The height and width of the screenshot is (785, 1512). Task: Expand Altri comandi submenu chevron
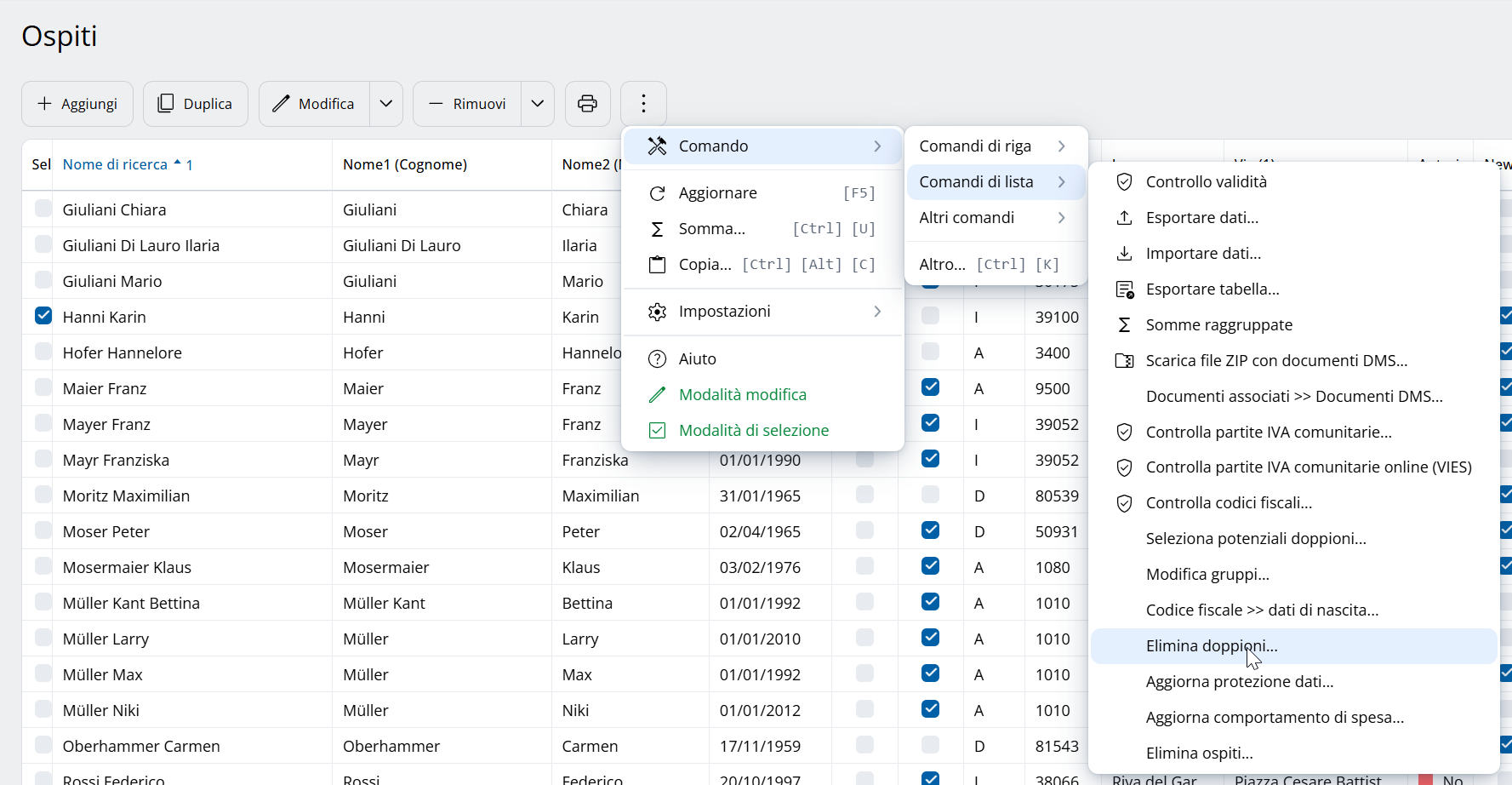(1061, 218)
